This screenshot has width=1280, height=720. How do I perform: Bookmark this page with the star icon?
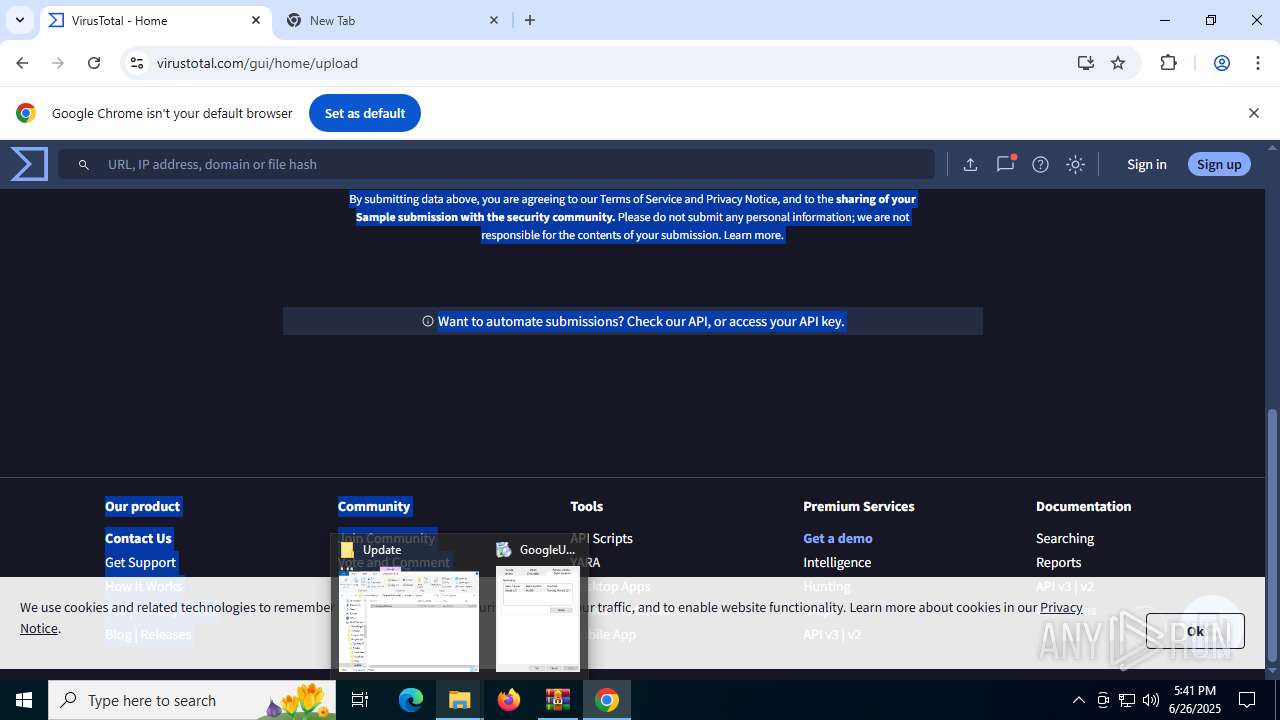tap(1118, 63)
